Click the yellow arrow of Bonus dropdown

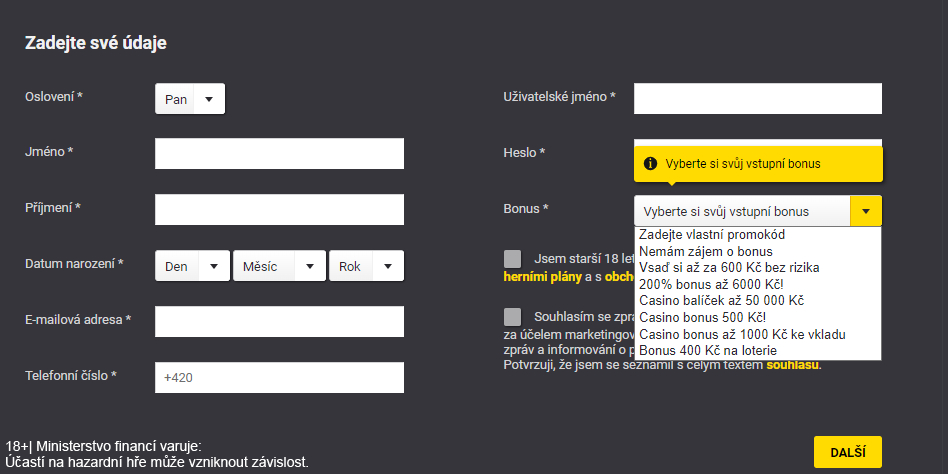866,211
